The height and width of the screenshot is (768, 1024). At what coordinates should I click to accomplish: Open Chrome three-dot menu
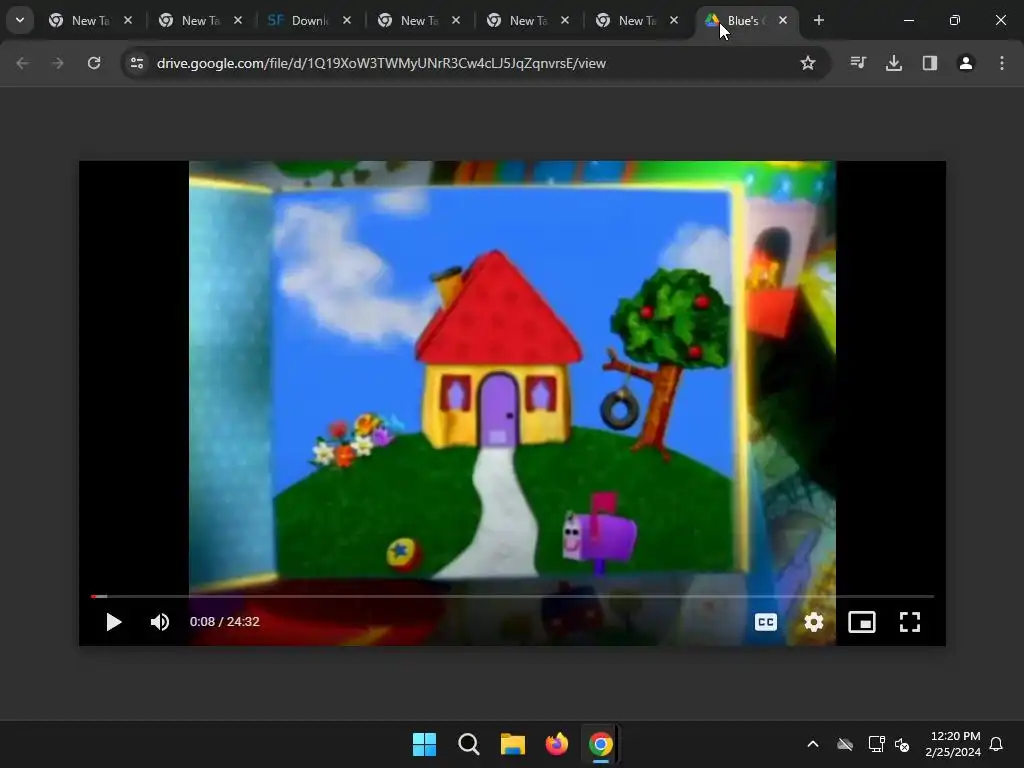(x=1002, y=63)
